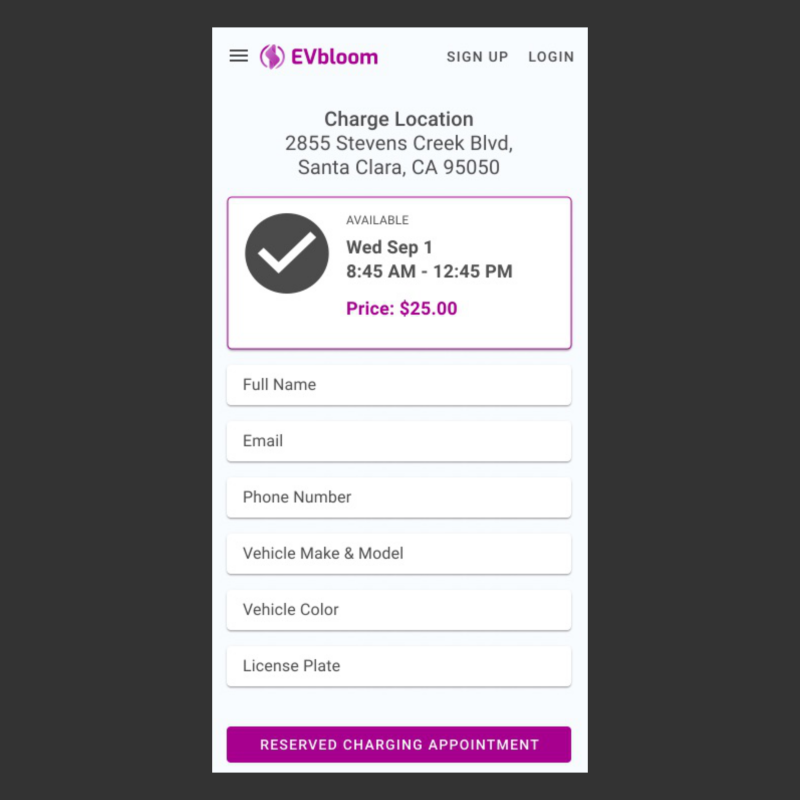Select the Wed Sep 1 date text

pos(389,247)
